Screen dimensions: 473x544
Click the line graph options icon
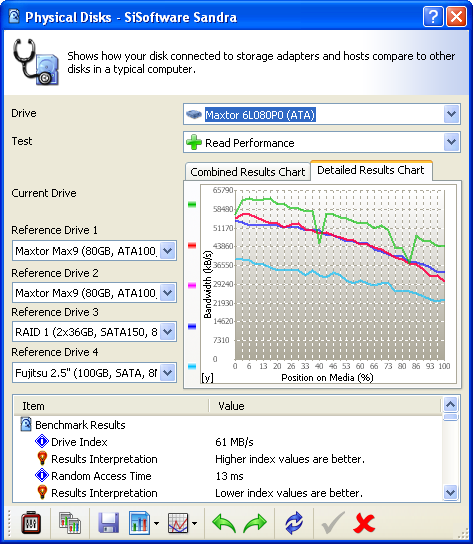click(x=178, y=522)
